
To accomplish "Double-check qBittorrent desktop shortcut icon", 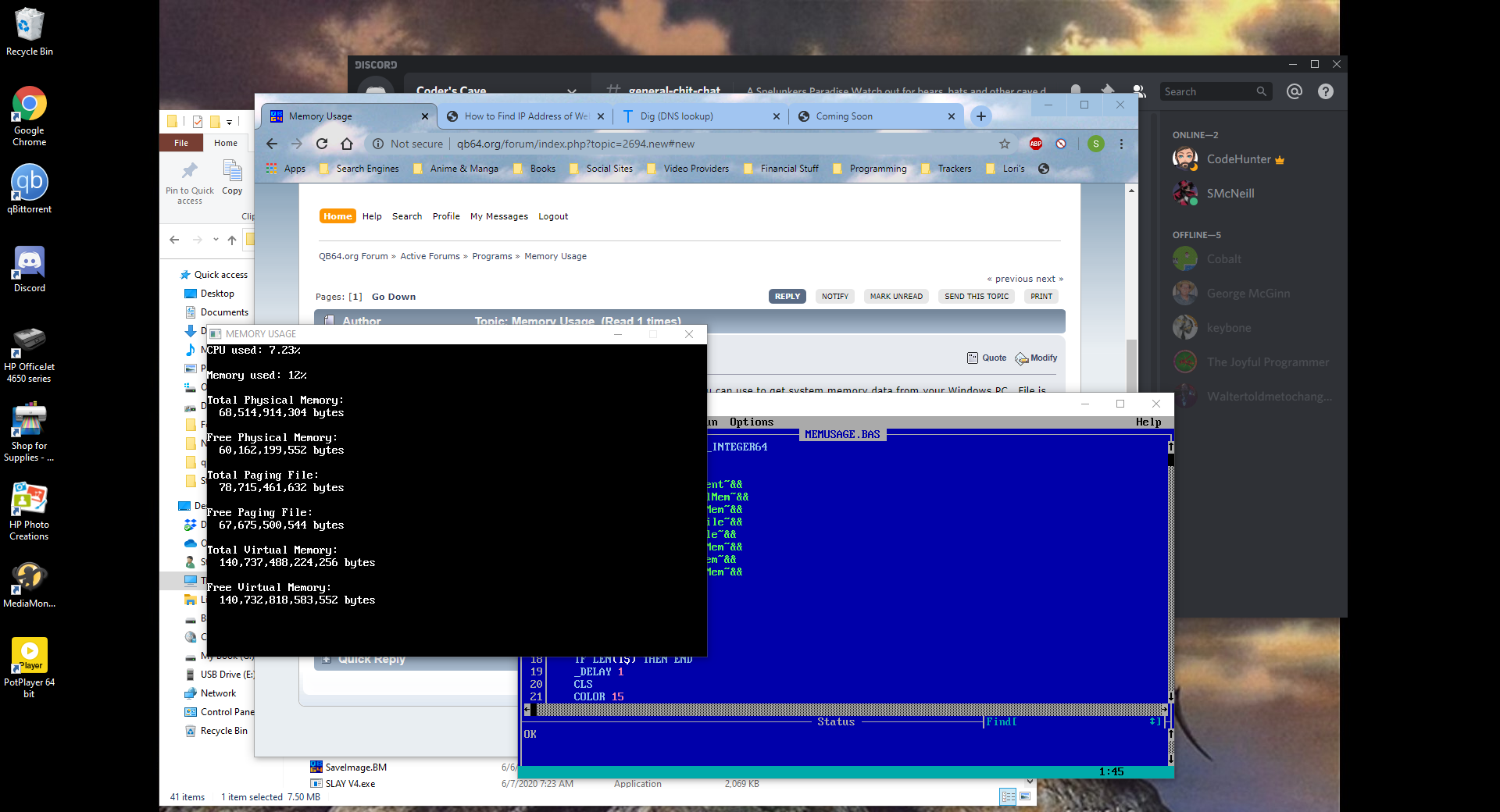I will click(30, 183).
